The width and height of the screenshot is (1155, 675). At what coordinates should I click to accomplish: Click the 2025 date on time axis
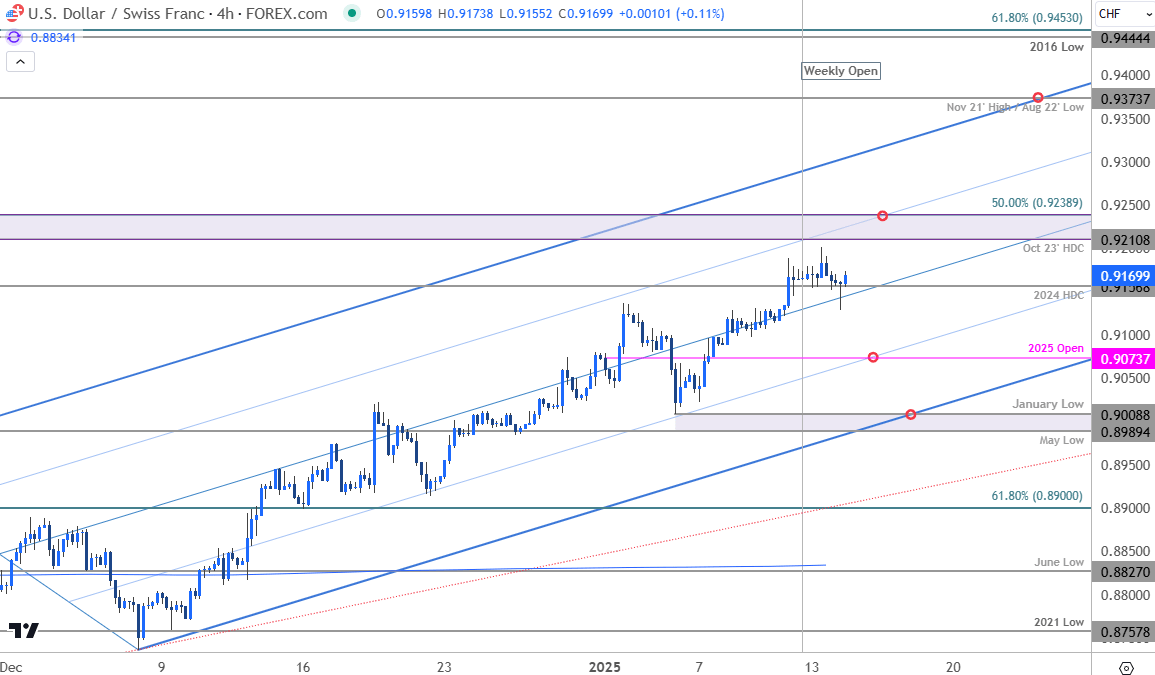pyautogui.click(x=605, y=667)
